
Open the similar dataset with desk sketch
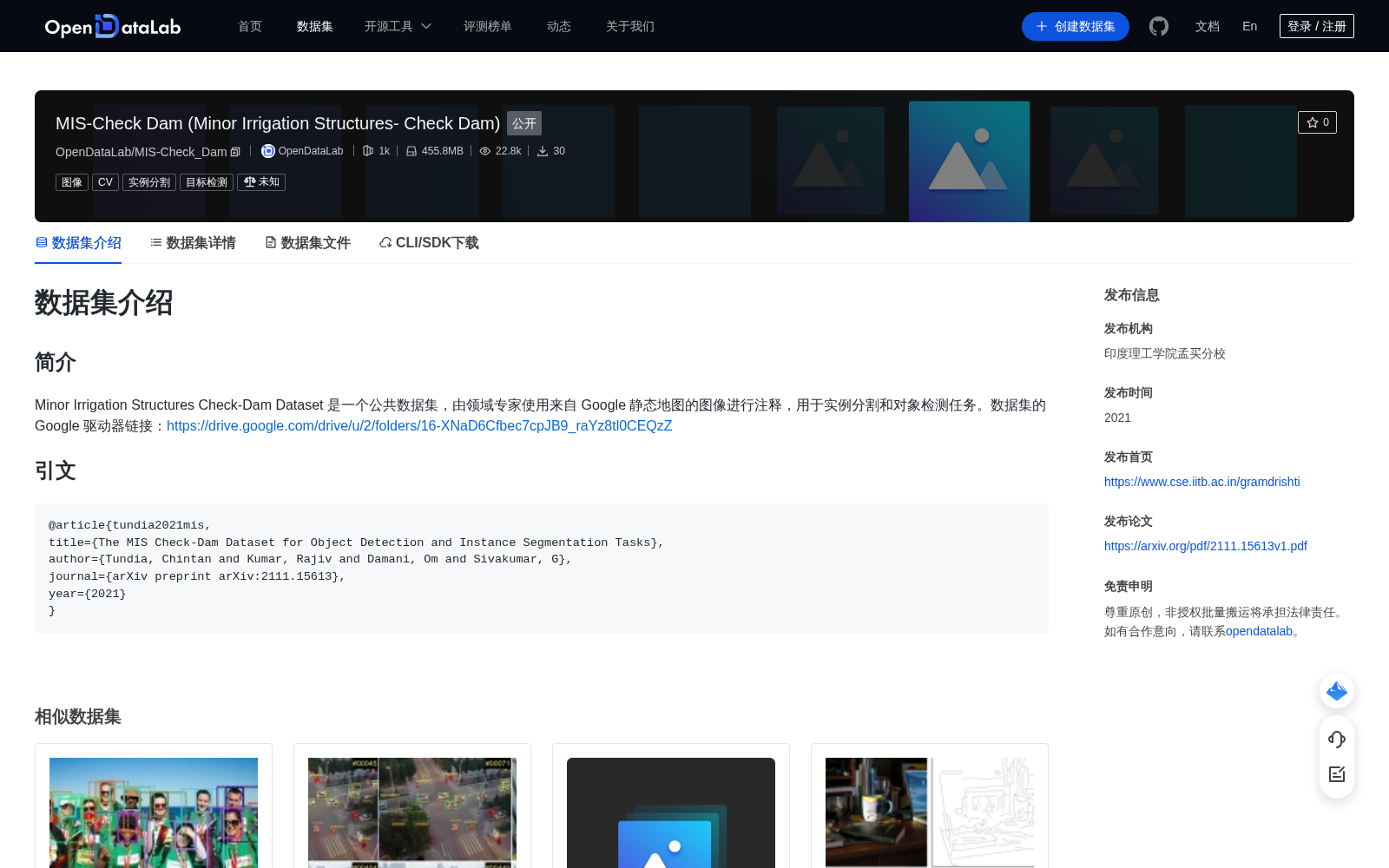[x=930, y=806]
